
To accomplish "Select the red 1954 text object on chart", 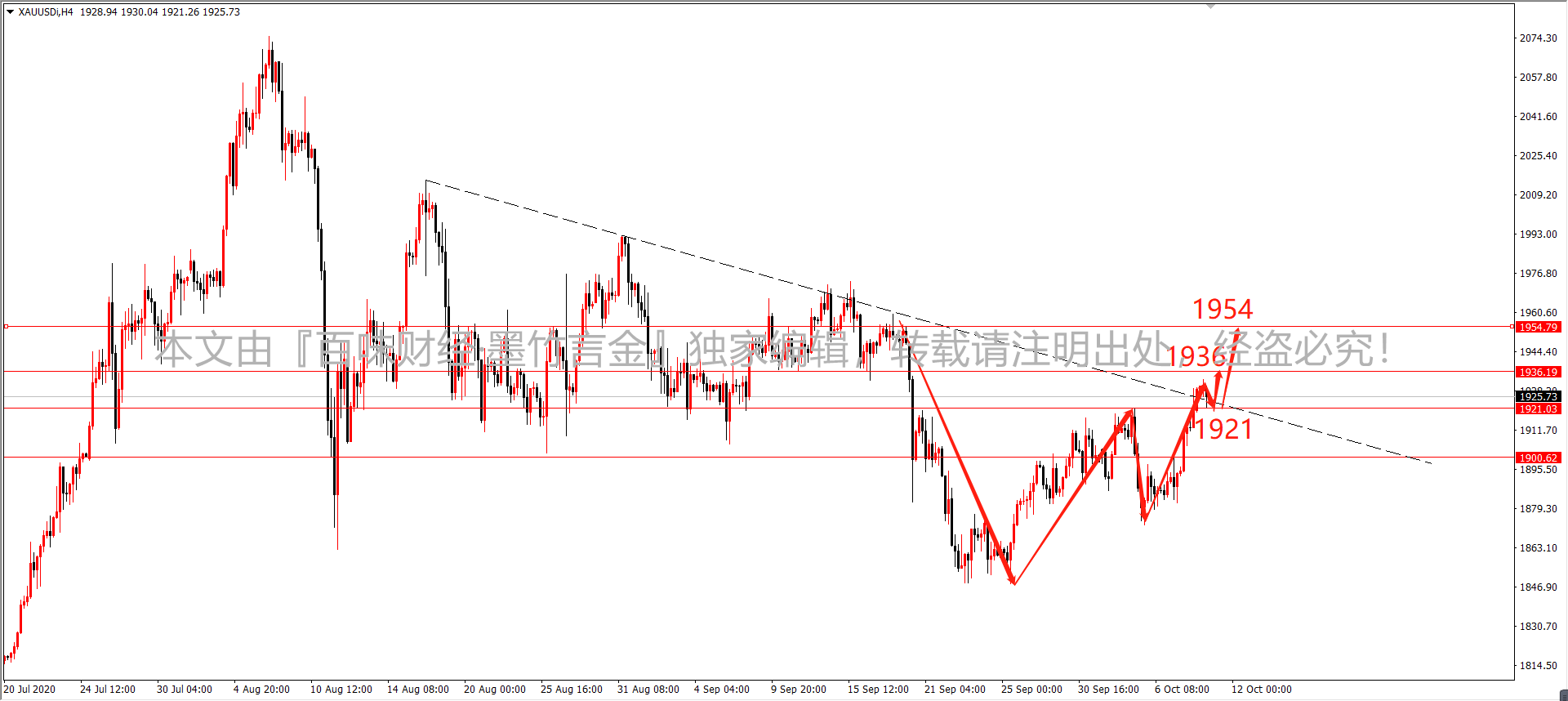I will click(x=1223, y=310).
